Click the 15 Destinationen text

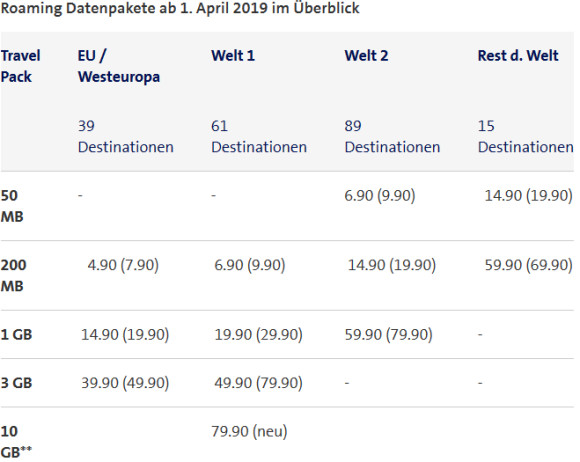[526, 136]
